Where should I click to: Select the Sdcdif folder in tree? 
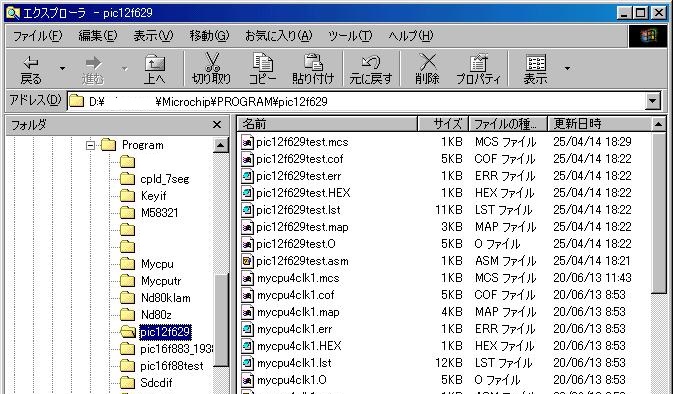pyautogui.click(x=156, y=382)
